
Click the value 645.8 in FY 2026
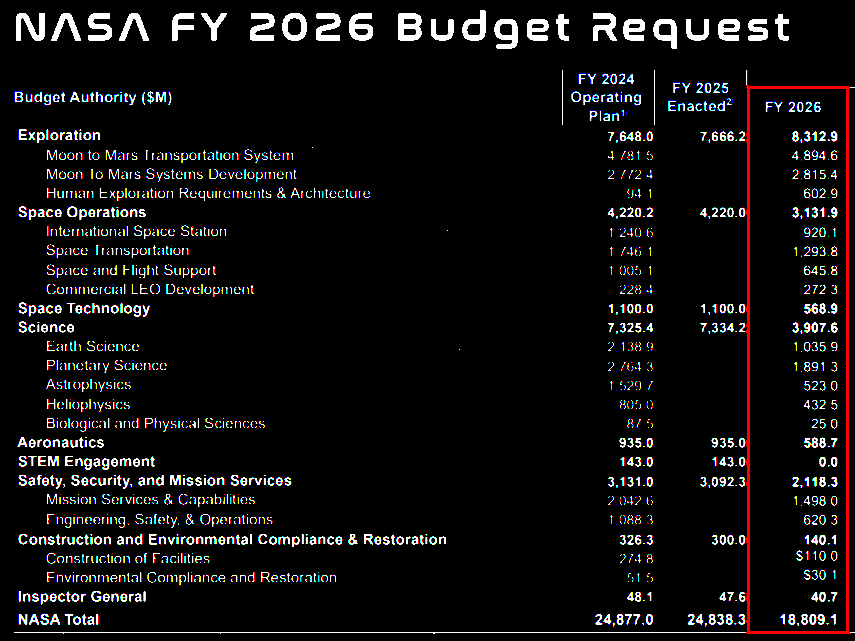pos(821,271)
